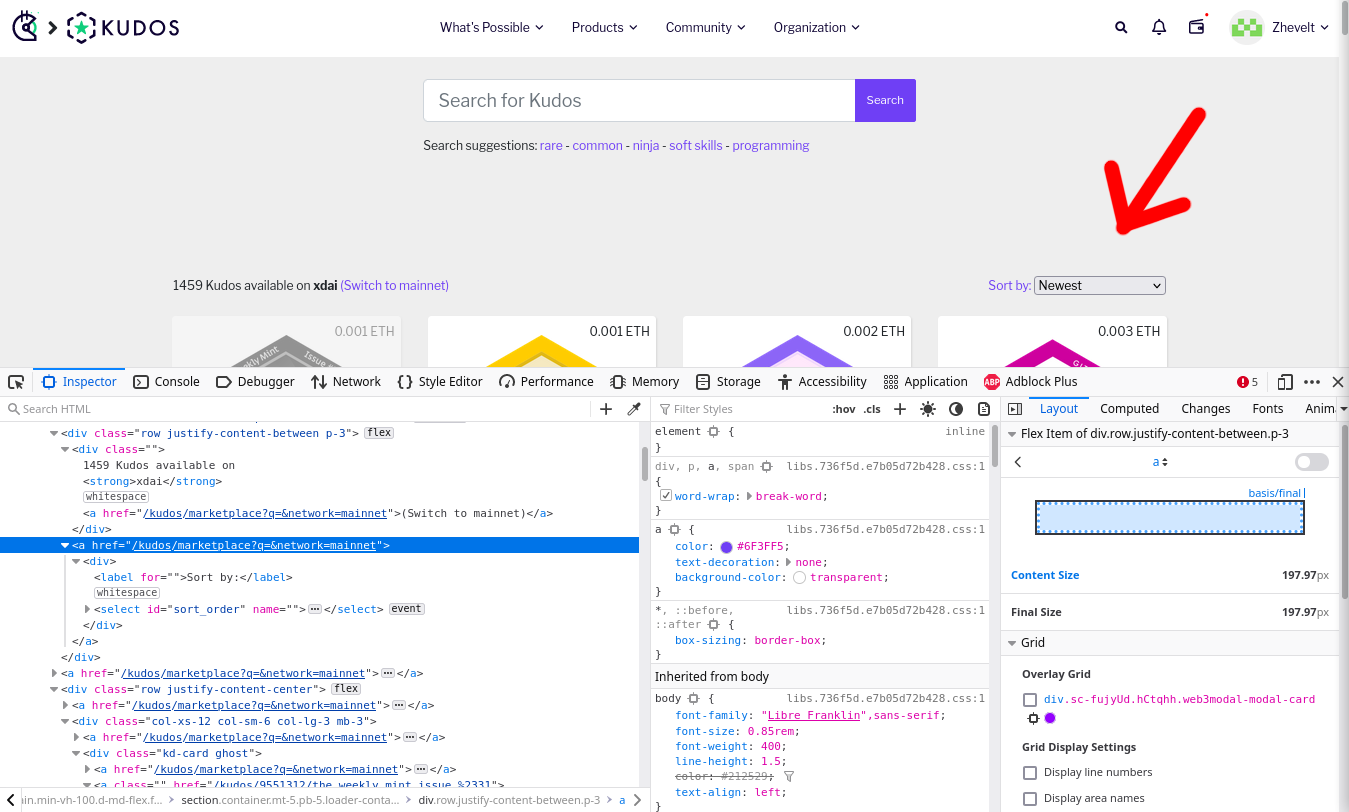Image resolution: width=1349 pixels, height=812 pixels.
Task: Expand the word-wrap shorthand arrow
Action: pos(750,496)
